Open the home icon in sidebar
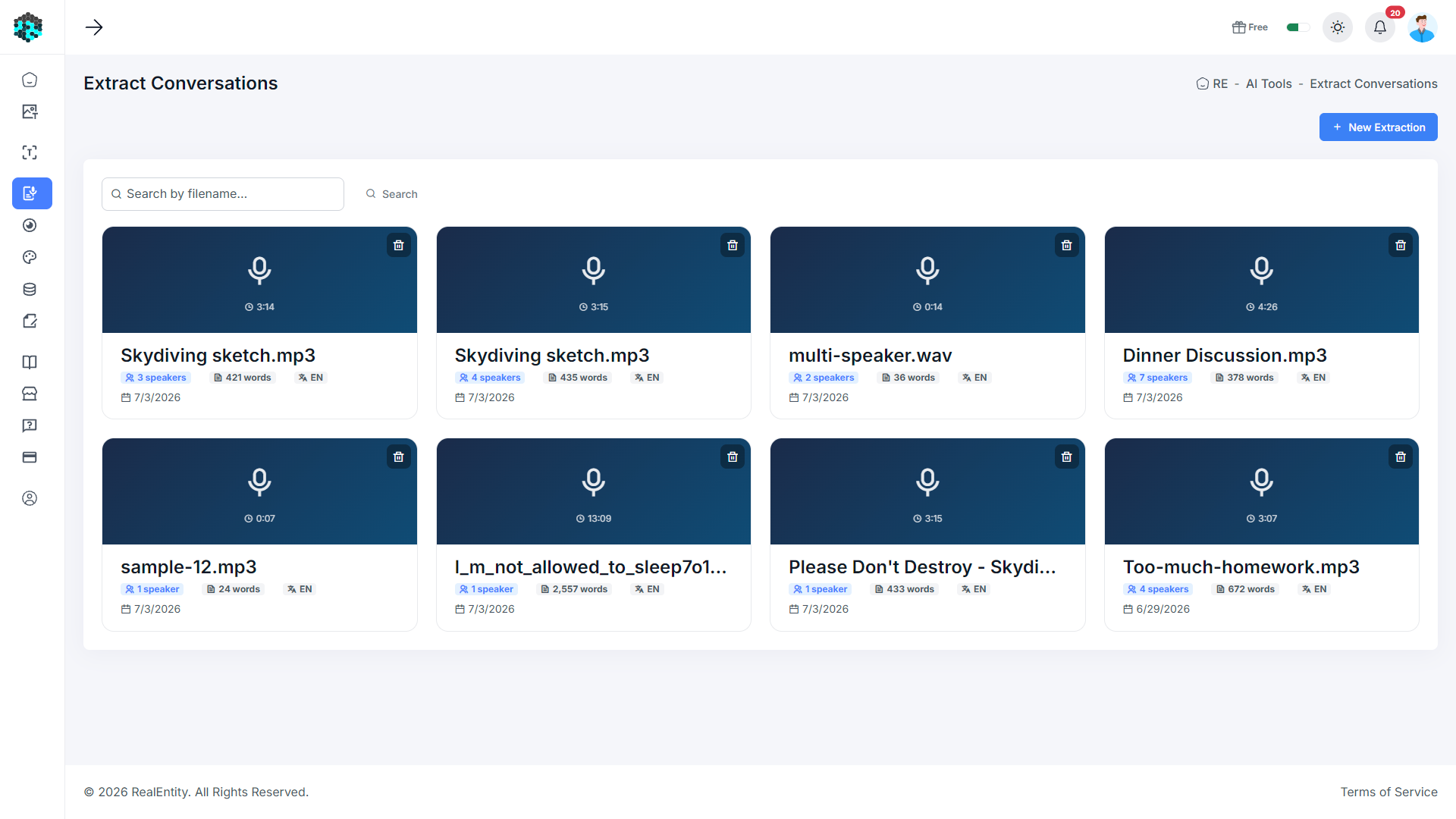Viewport: 1456px width, 819px height. pyautogui.click(x=30, y=80)
